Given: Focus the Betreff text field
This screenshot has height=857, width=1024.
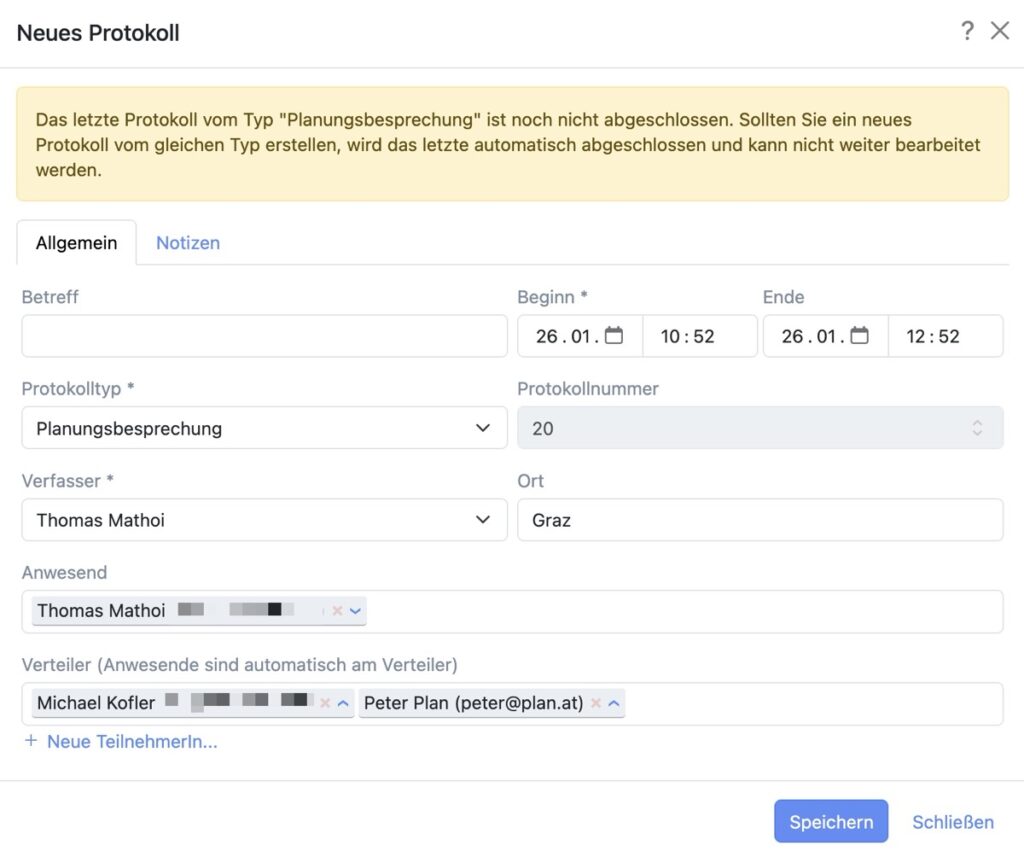Looking at the screenshot, I should 264,336.
